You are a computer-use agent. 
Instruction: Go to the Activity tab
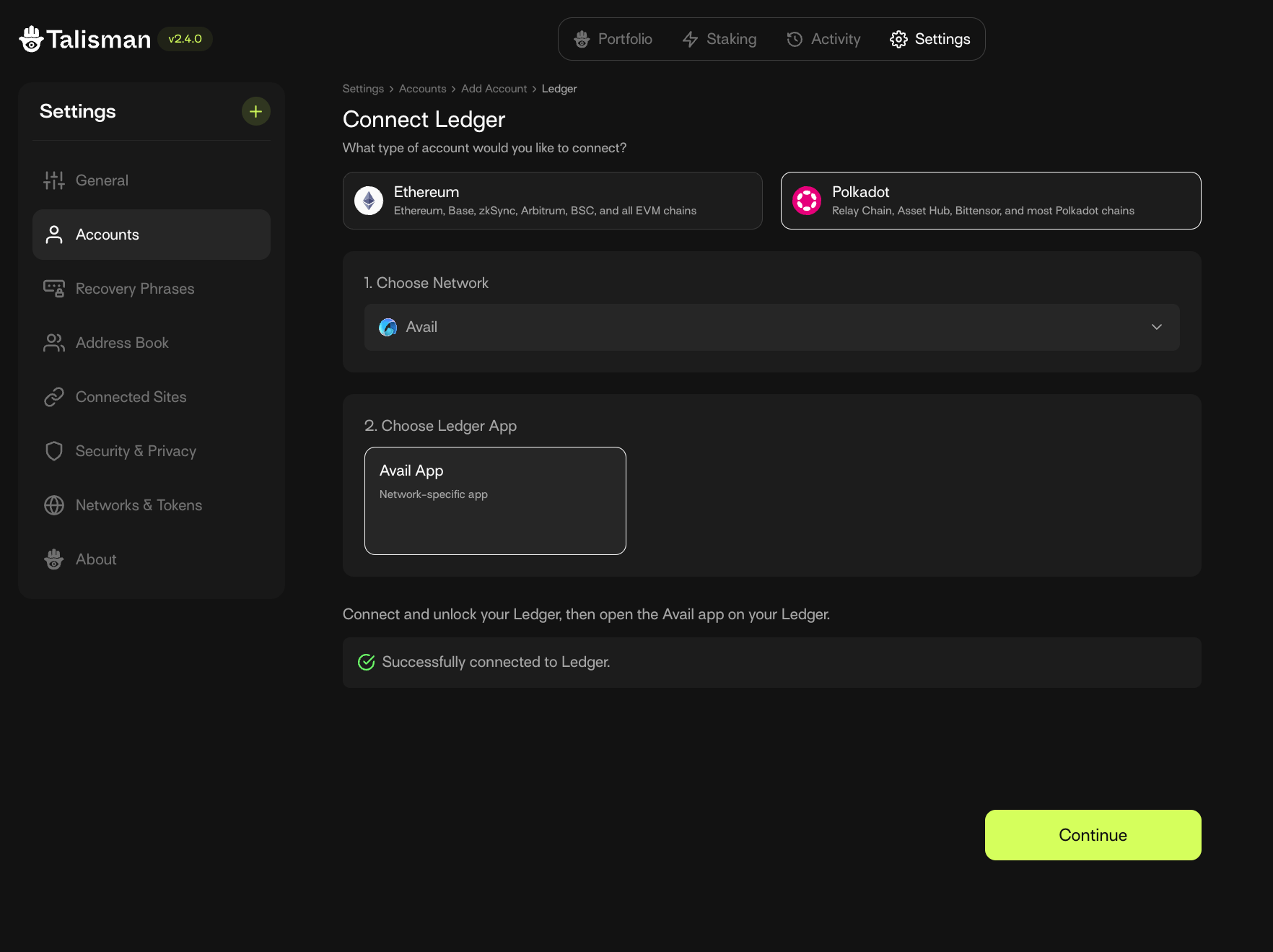823,39
